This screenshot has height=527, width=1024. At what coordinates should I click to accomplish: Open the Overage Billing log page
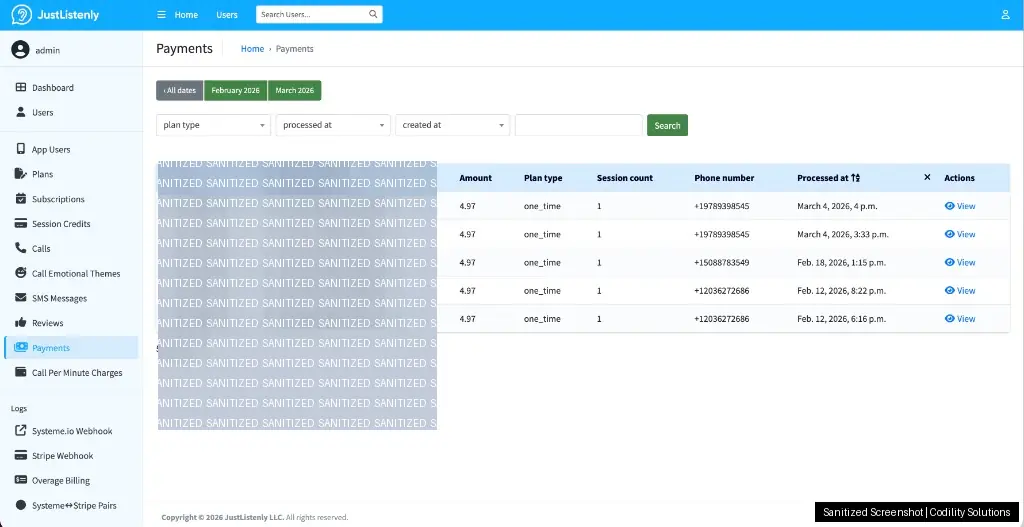point(71,480)
